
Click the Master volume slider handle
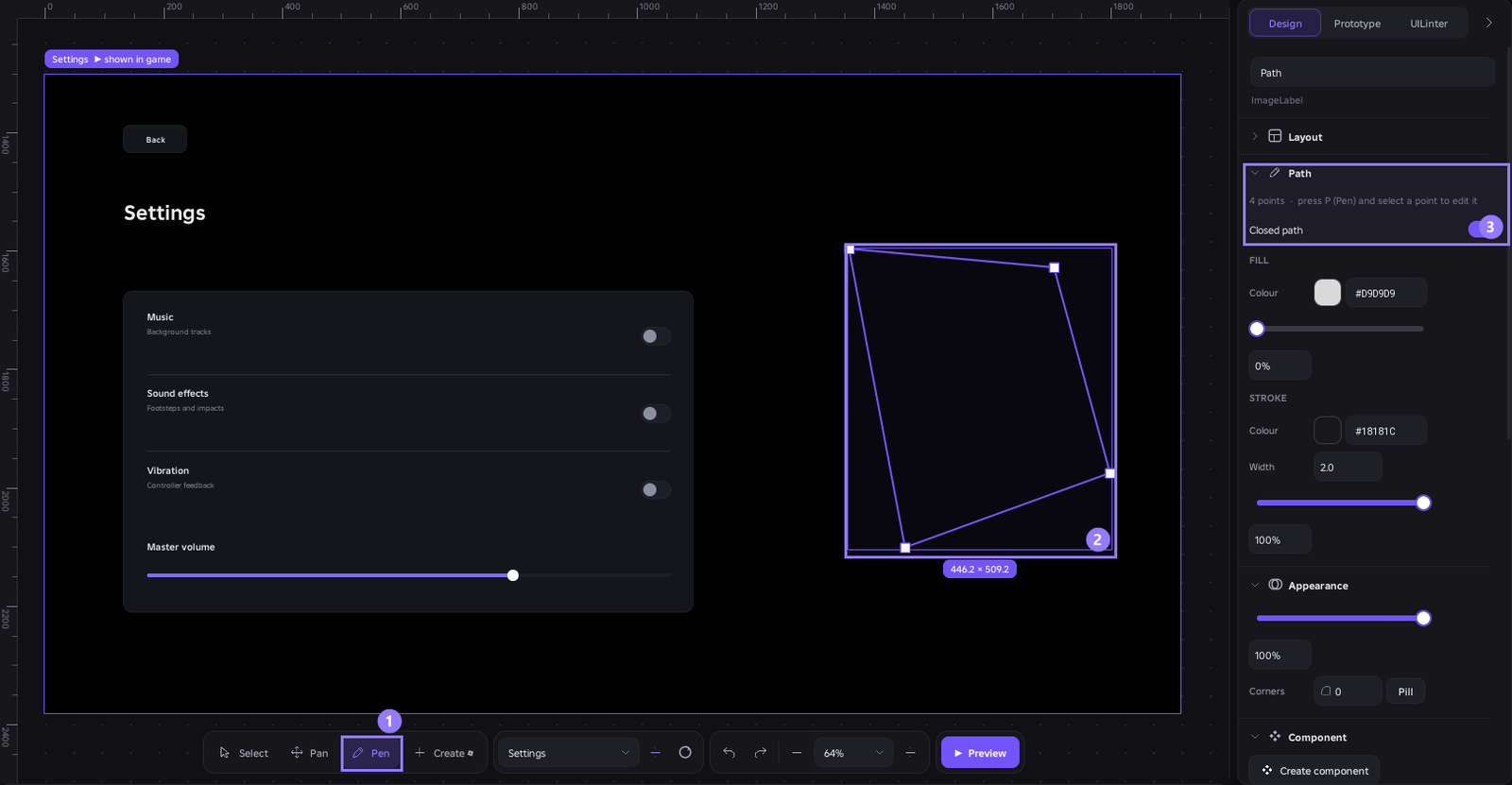click(x=513, y=575)
